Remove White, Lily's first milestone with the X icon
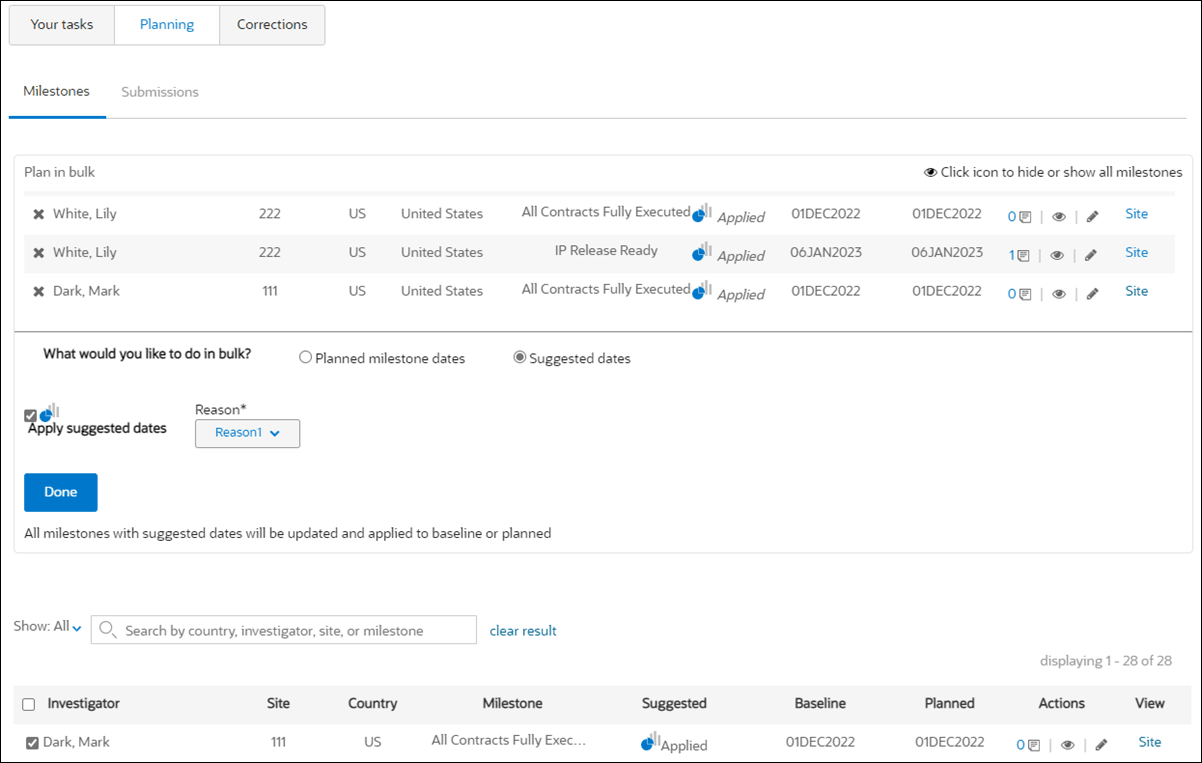Viewport: 1202px width, 763px height. point(37,214)
